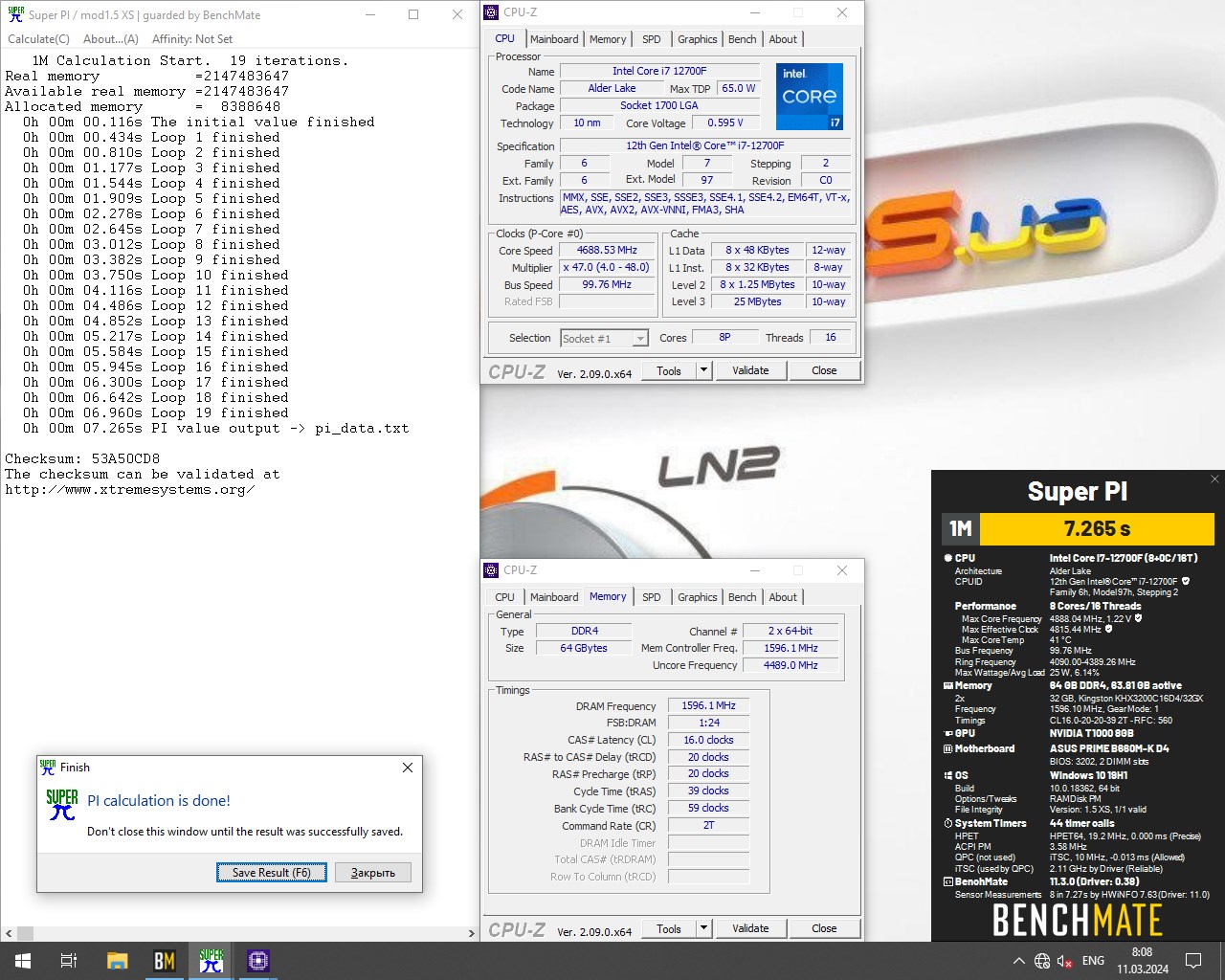Click the Command Rate 2T value
Viewport: 1225px width, 980px height.
point(708,825)
